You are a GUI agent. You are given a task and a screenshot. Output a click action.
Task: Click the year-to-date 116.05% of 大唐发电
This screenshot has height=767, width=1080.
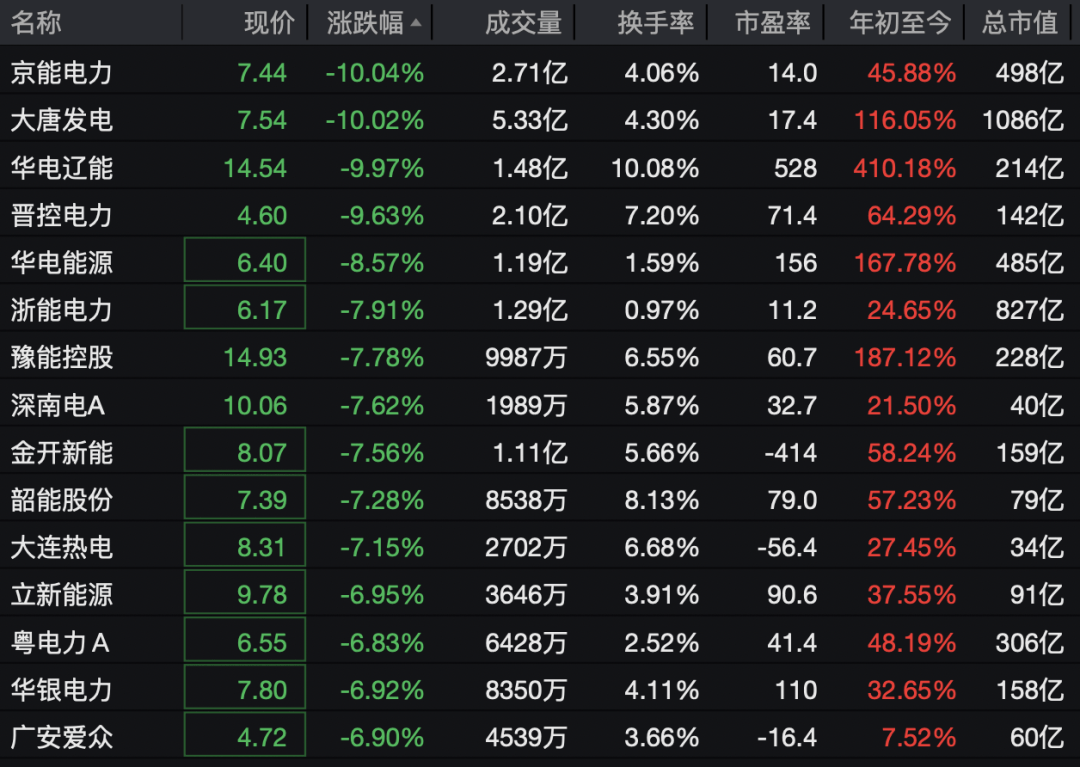click(x=905, y=120)
